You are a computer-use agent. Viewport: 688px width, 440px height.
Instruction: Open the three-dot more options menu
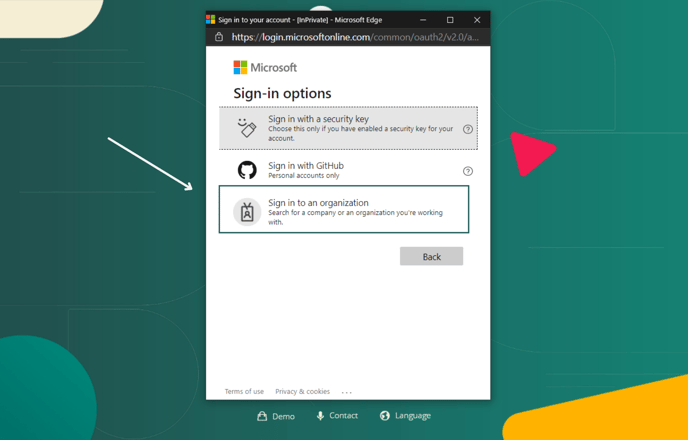[347, 392]
